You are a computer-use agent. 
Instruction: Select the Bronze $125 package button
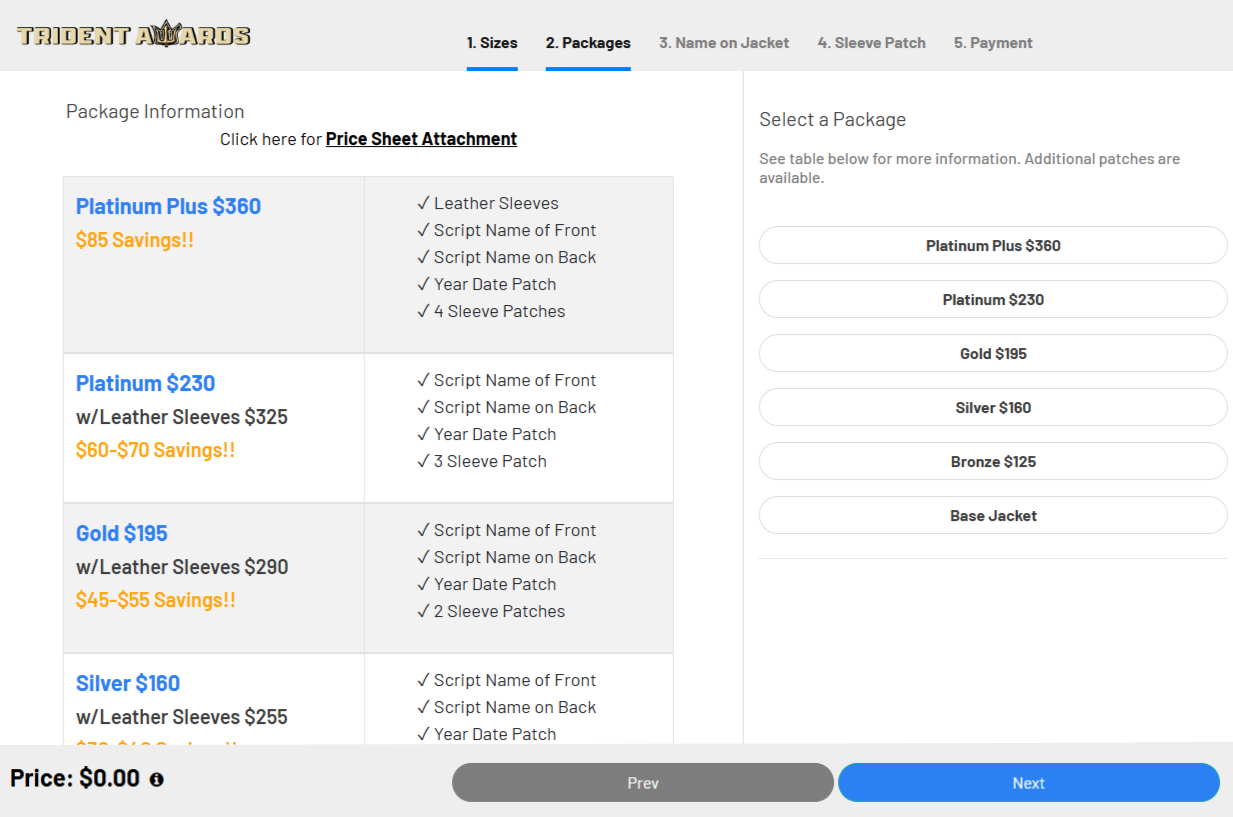coord(993,461)
